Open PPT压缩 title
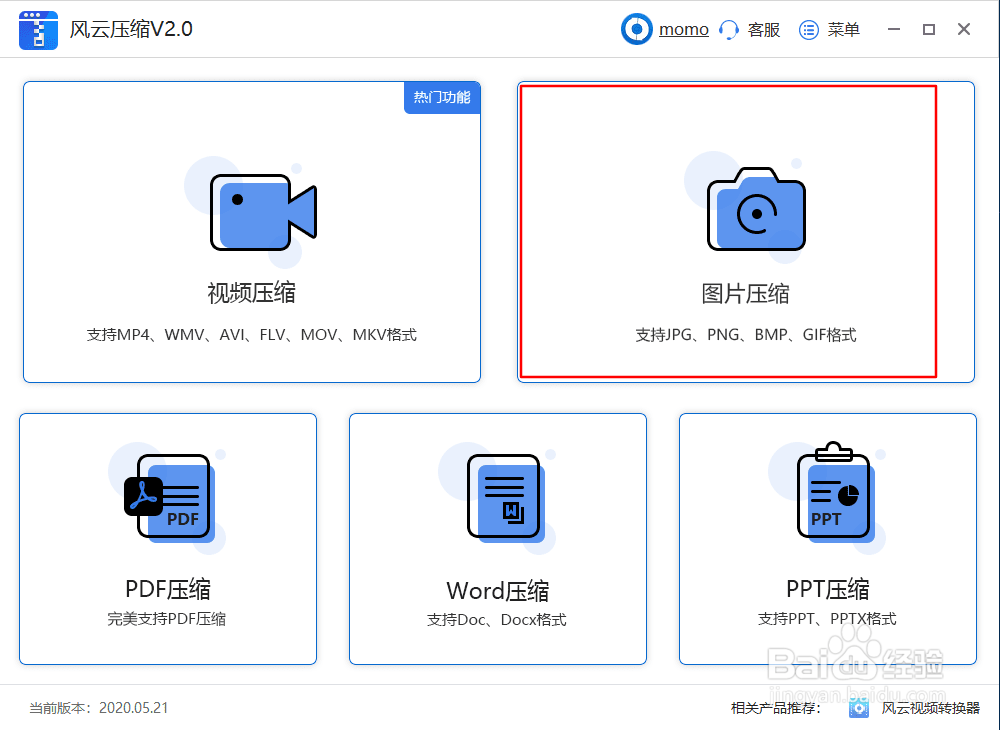Viewport: 1000px width, 730px height. pos(828,589)
